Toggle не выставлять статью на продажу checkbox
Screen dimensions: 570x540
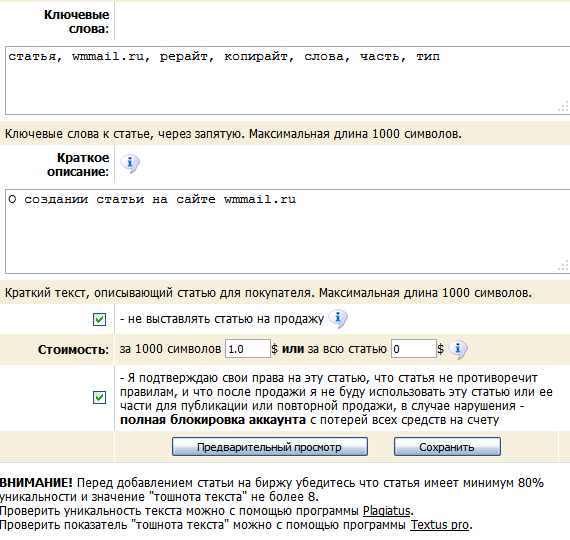(99, 319)
